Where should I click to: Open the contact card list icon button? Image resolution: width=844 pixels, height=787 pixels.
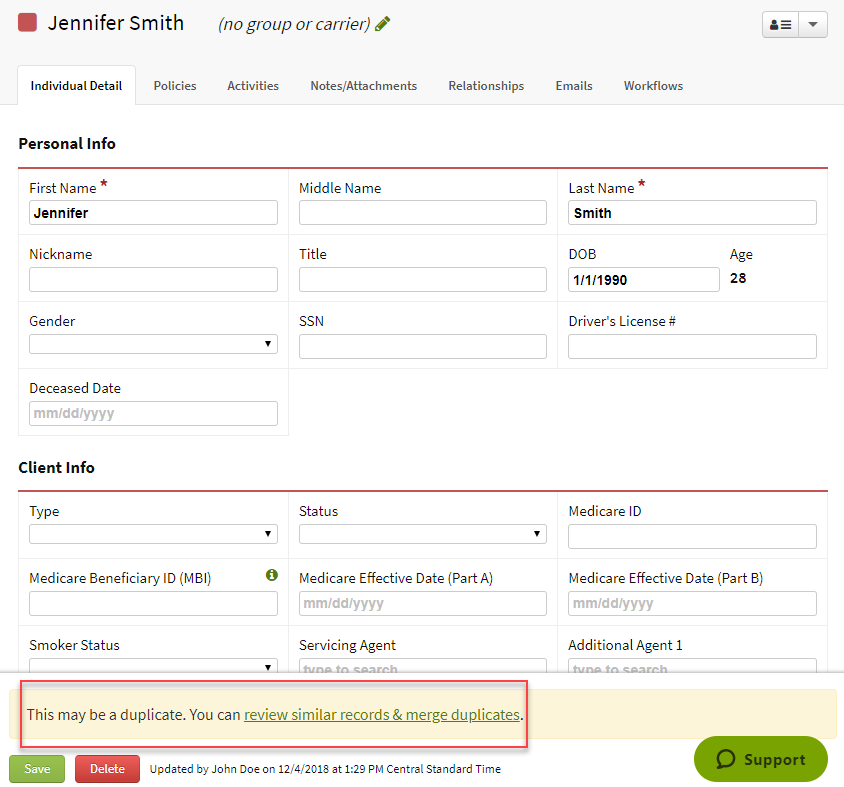coord(780,25)
